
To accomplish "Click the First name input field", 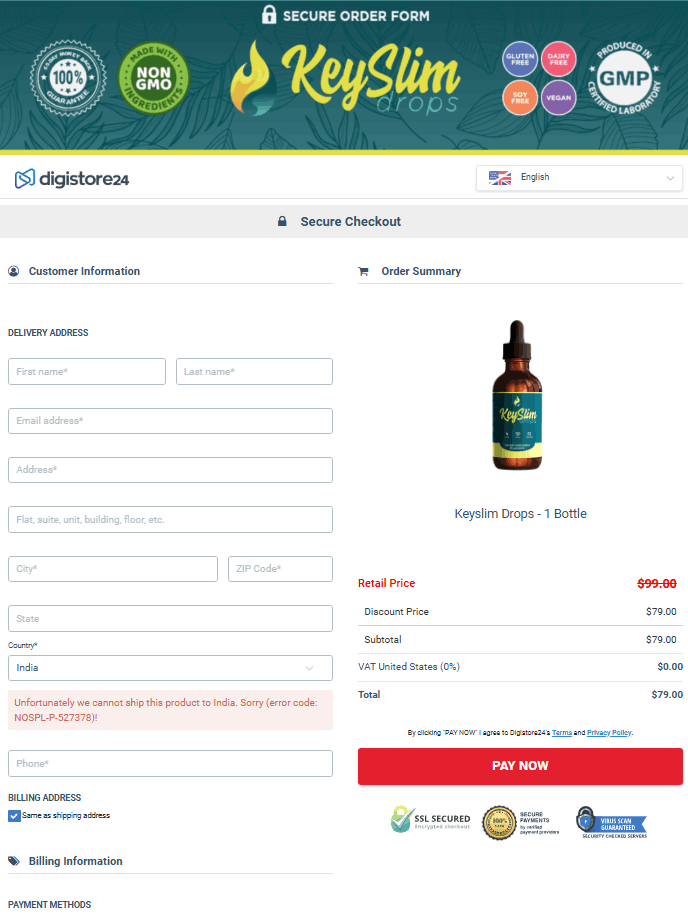I will click(x=87, y=372).
